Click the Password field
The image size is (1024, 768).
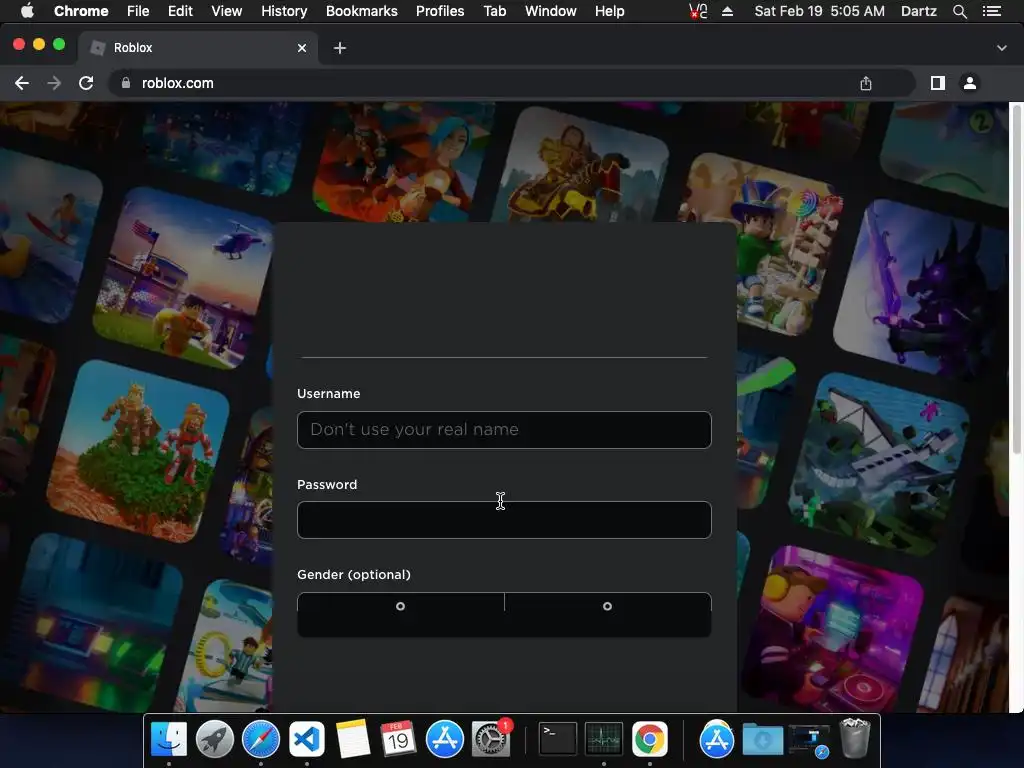[504, 520]
